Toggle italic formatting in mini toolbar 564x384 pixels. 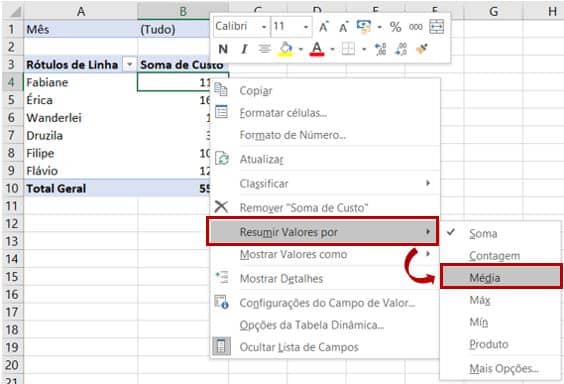coord(244,49)
